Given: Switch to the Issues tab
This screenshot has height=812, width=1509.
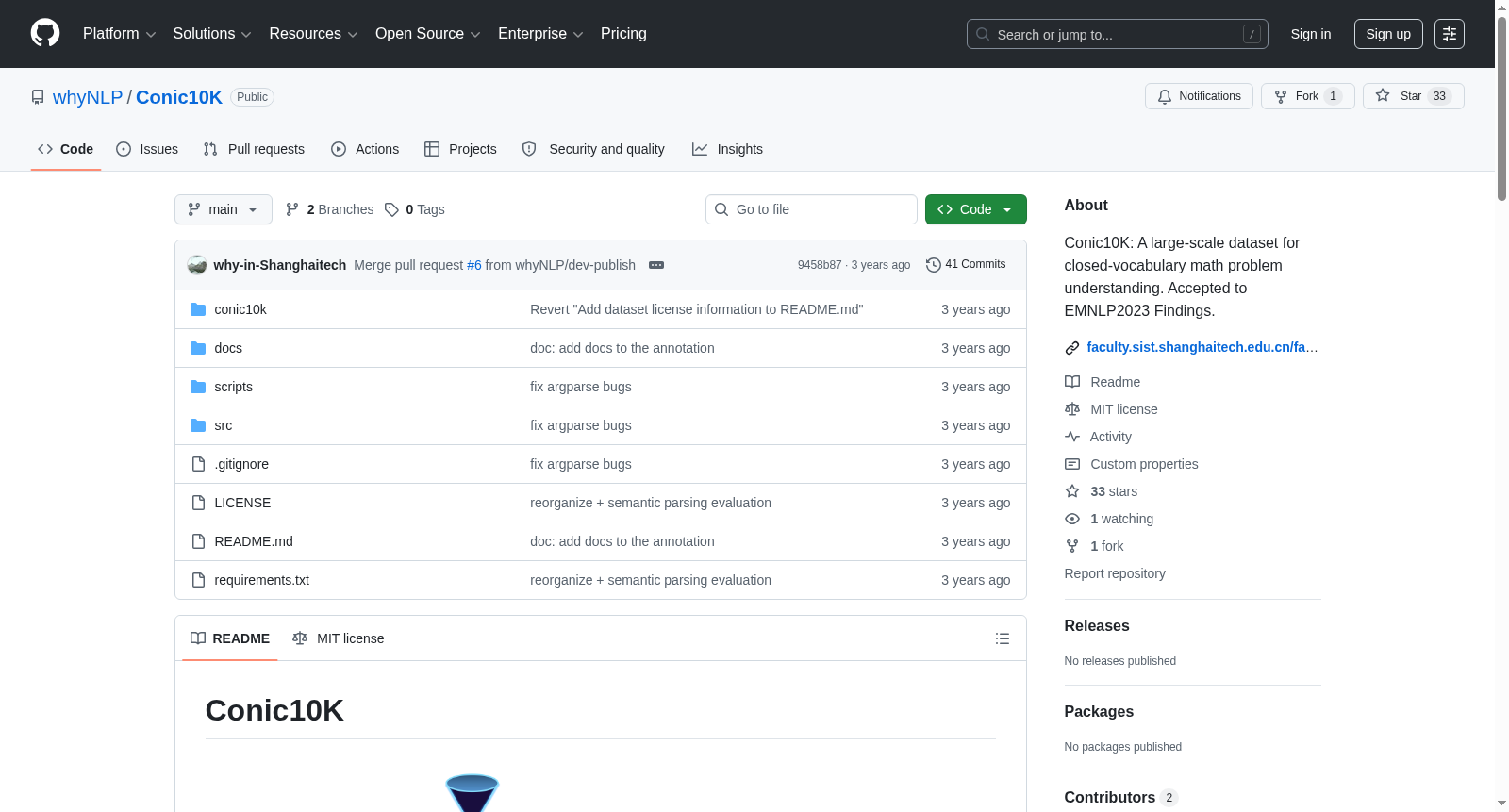Looking at the screenshot, I should [147, 149].
